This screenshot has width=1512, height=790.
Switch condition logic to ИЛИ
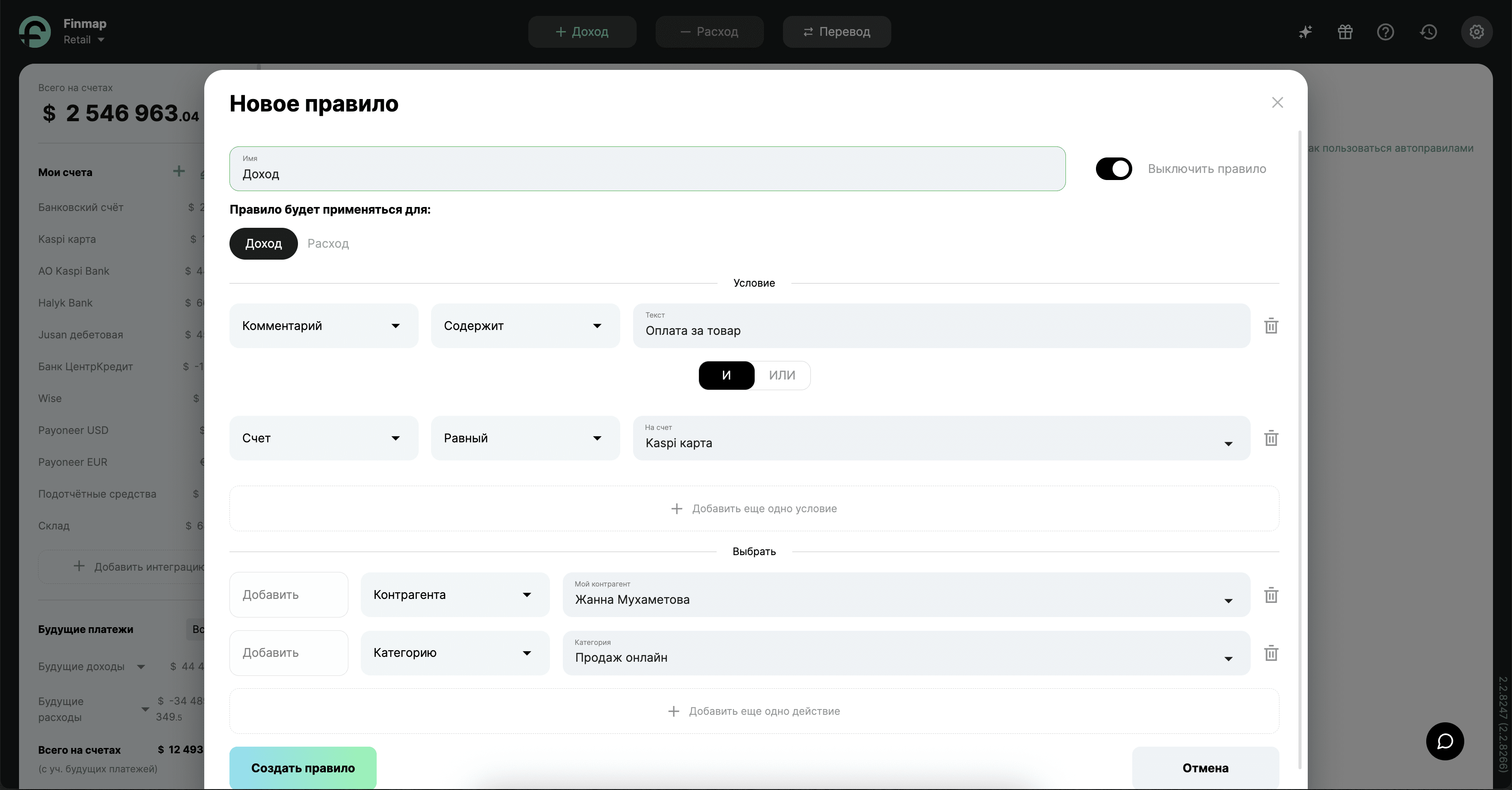[782, 376]
